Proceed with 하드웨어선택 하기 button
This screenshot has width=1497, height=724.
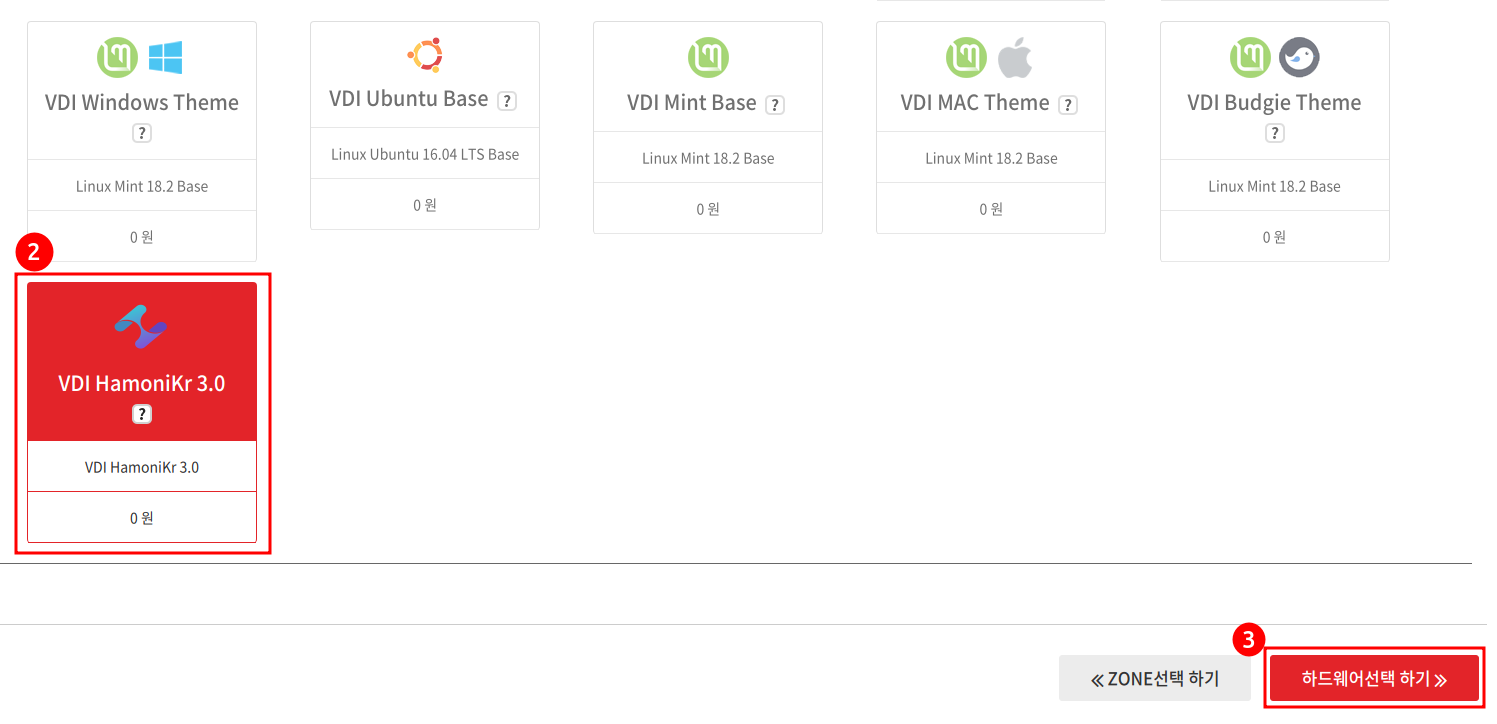(1374, 679)
